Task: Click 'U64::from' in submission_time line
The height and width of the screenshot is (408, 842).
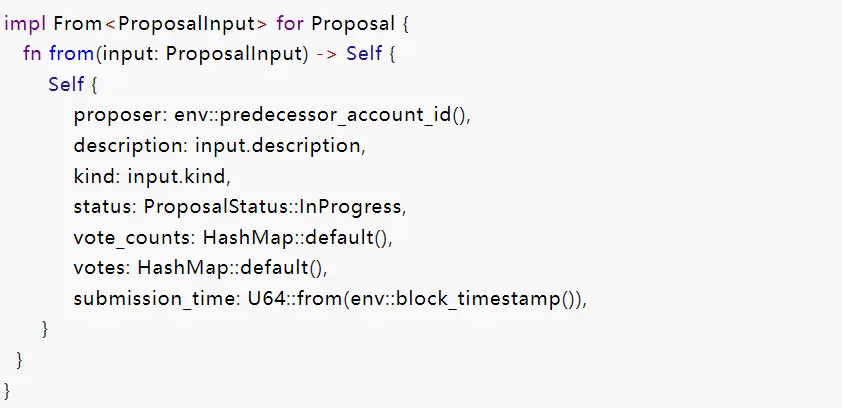Action: coord(294,298)
